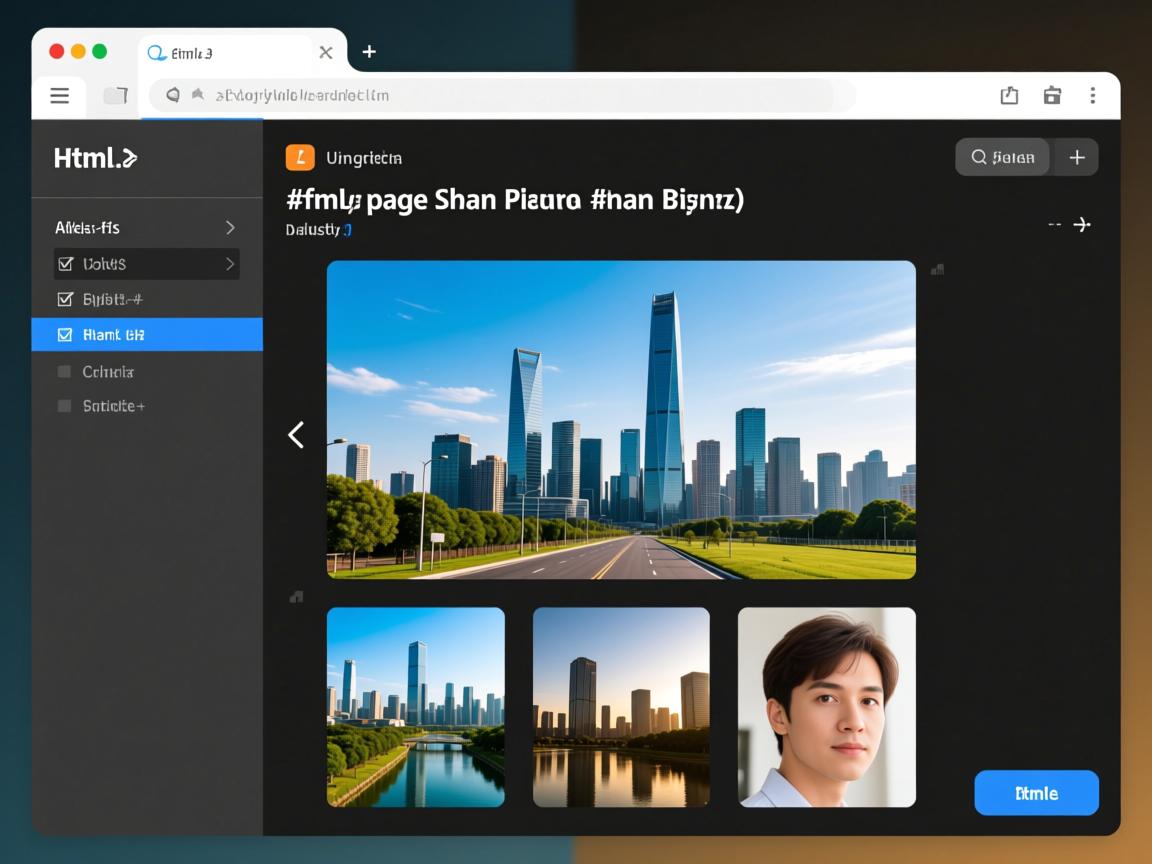1152x864 pixels.
Task: Uncheck the second checked sidebar checkbox
Action: click(x=65, y=299)
